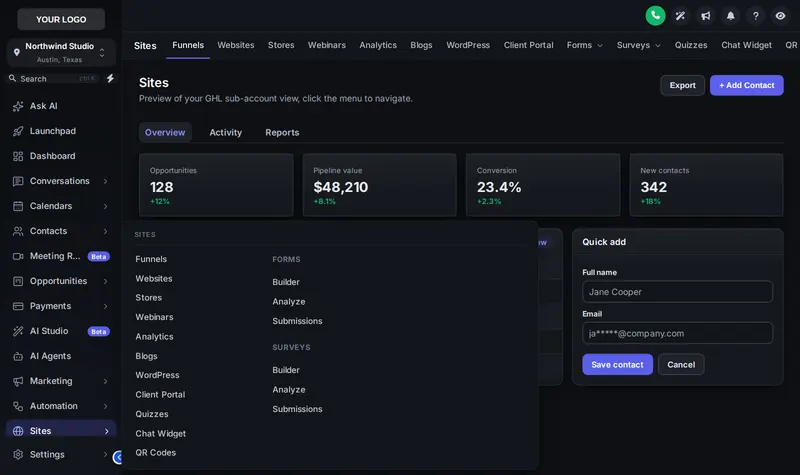This screenshot has width=800, height=475.
Task: Click Cancel in Quick add panel
Action: pos(681,365)
